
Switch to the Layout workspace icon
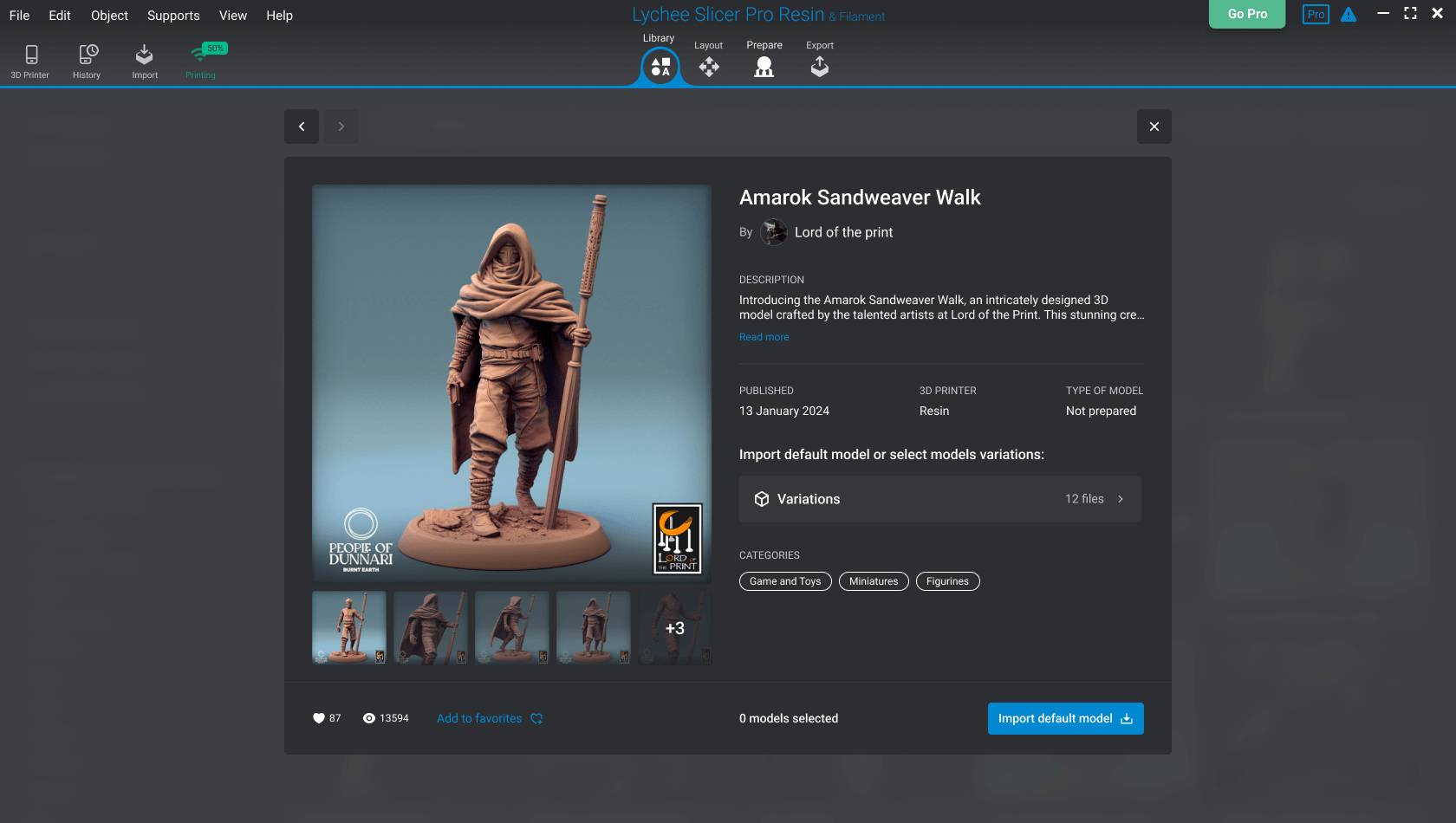click(x=709, y=67)
